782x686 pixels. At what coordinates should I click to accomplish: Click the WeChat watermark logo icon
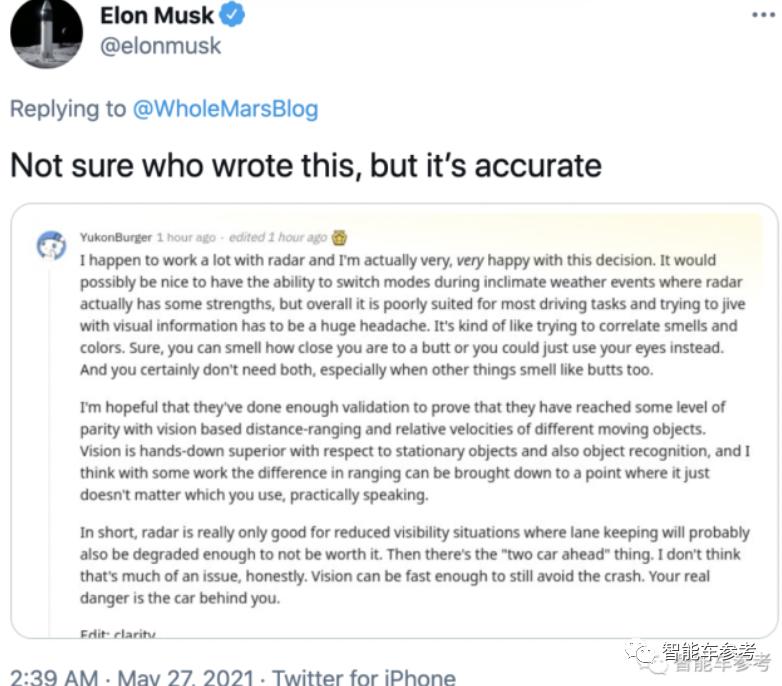[x=642, y=653]
